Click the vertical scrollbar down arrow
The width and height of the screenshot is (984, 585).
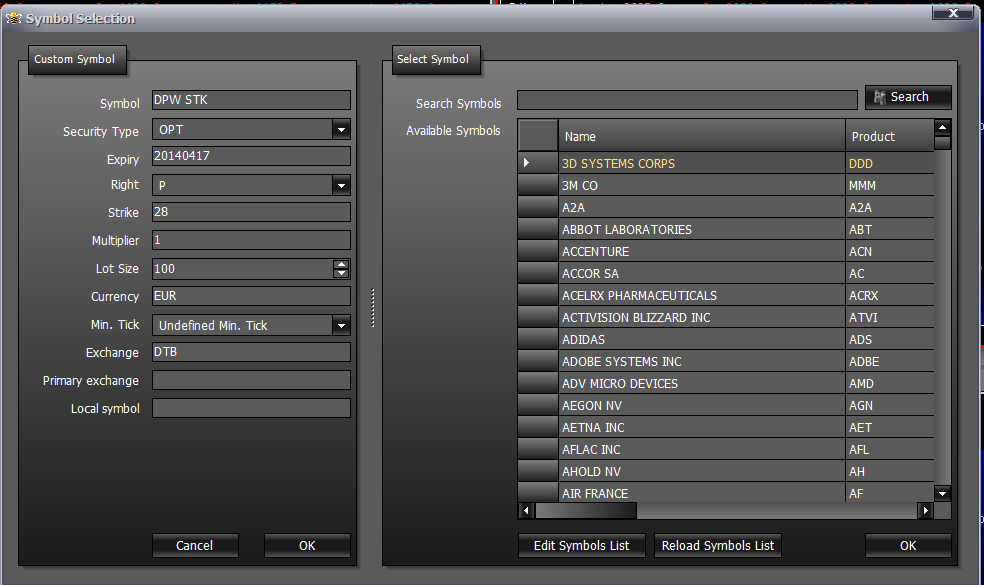click(942, 493)
